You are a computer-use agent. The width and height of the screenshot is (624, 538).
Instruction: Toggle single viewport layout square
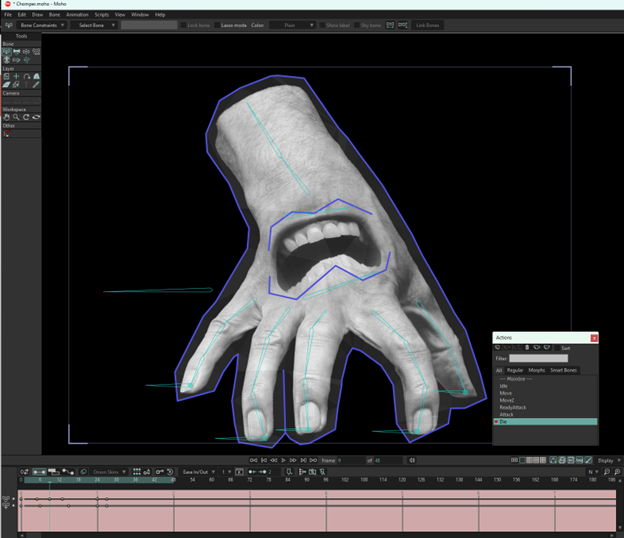point(523,460)
